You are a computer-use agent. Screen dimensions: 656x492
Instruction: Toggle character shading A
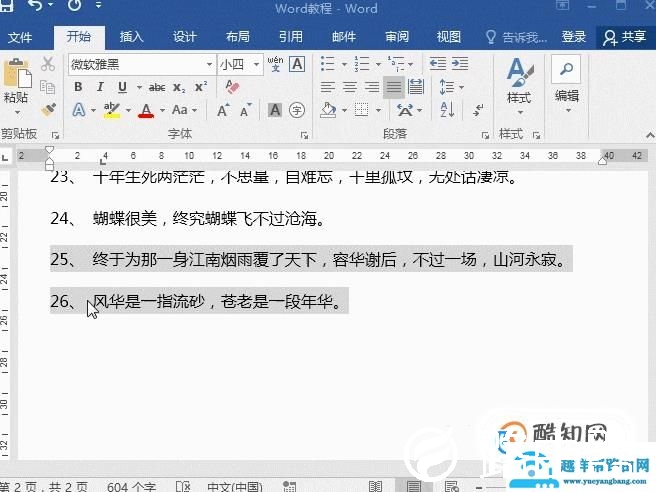(274, 110)
